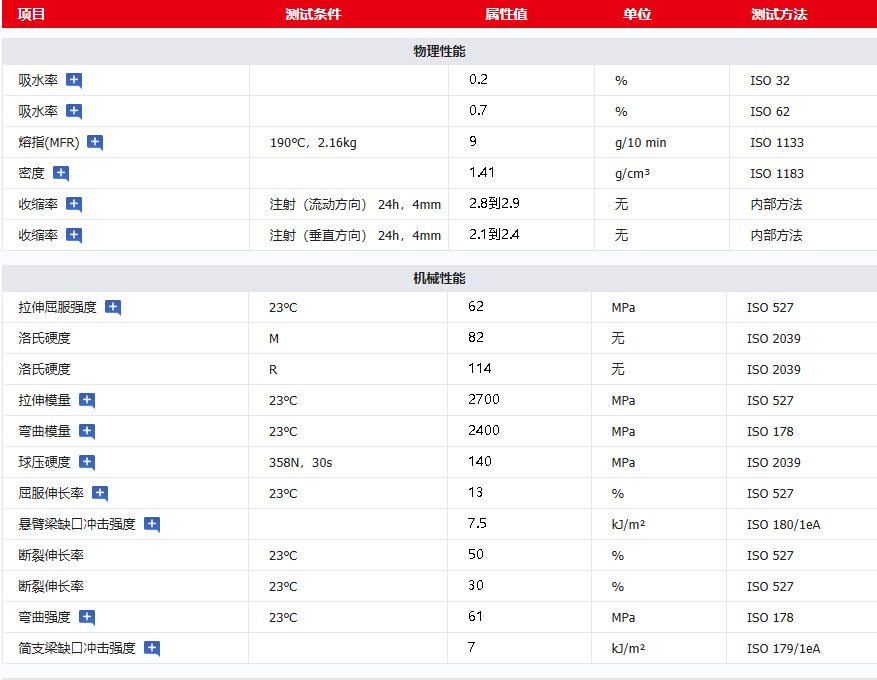Image resolution: width=877 pixels, height=680 pixels.
Task: Click the 项目 column header
Action: pos(31,14)
